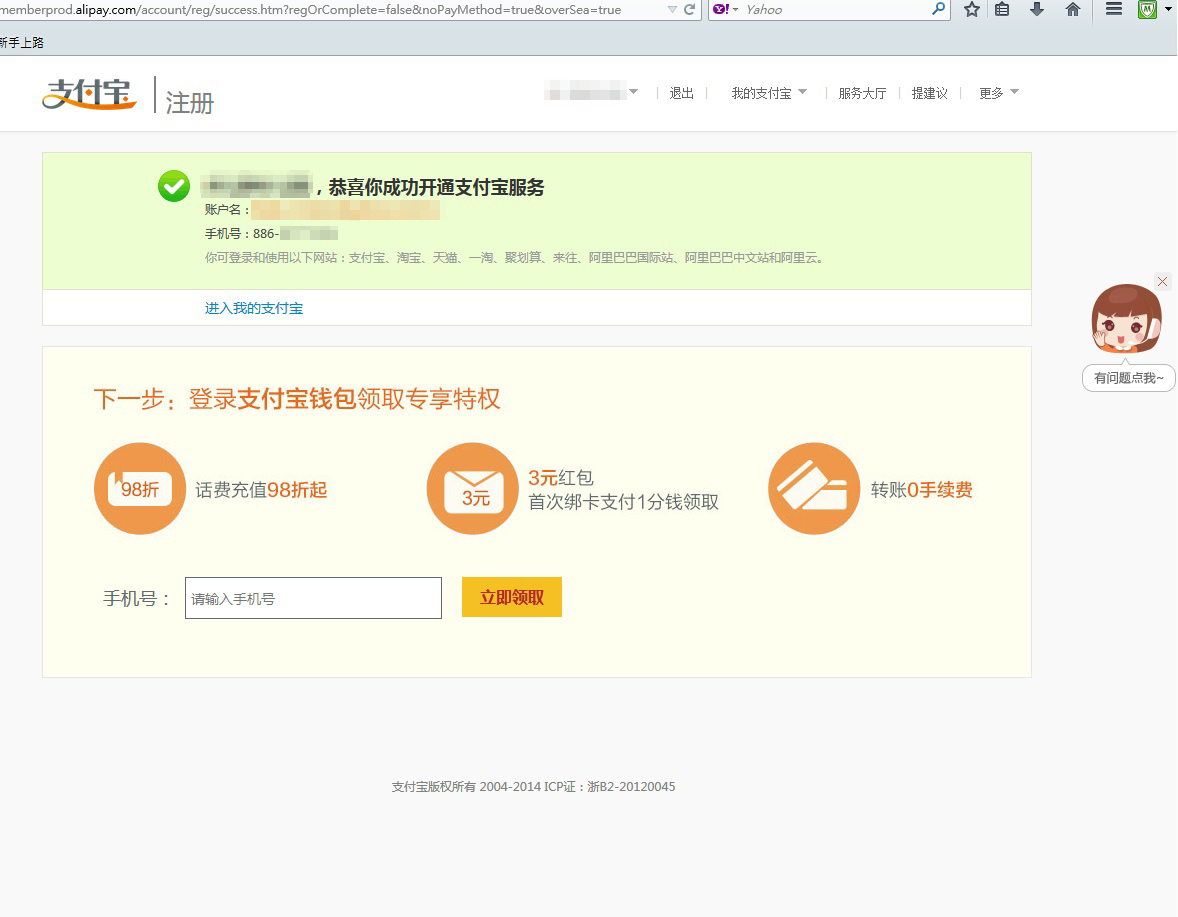Bookmark this page with the star icon

pyautogui.click(x=971, y=9)
